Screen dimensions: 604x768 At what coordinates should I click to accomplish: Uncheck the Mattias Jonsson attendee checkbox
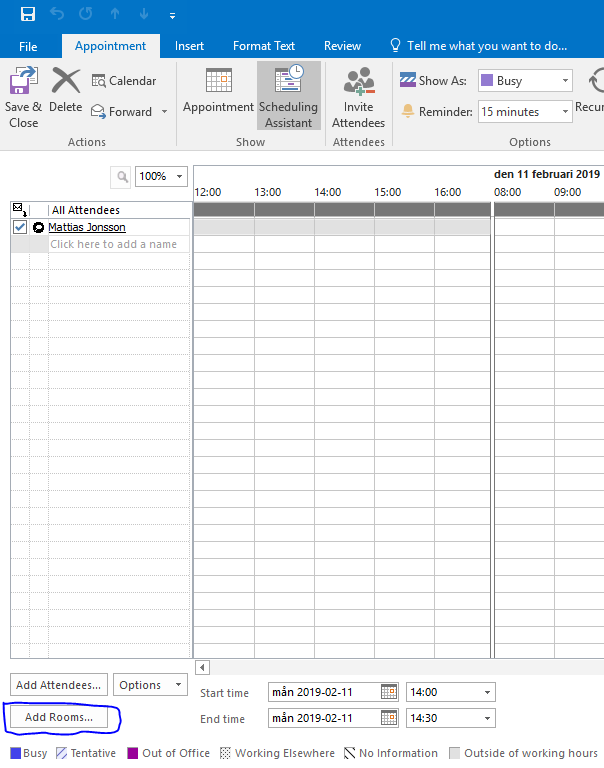tap(20, 227)
